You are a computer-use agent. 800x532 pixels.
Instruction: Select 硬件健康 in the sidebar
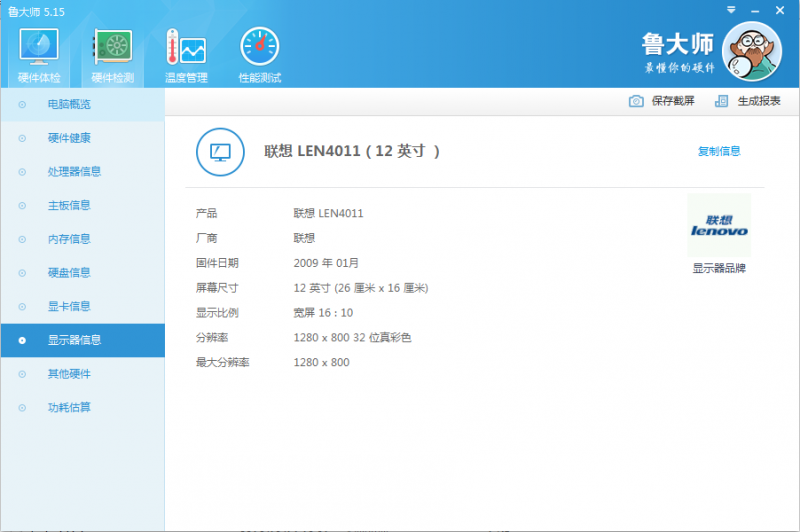83,138
